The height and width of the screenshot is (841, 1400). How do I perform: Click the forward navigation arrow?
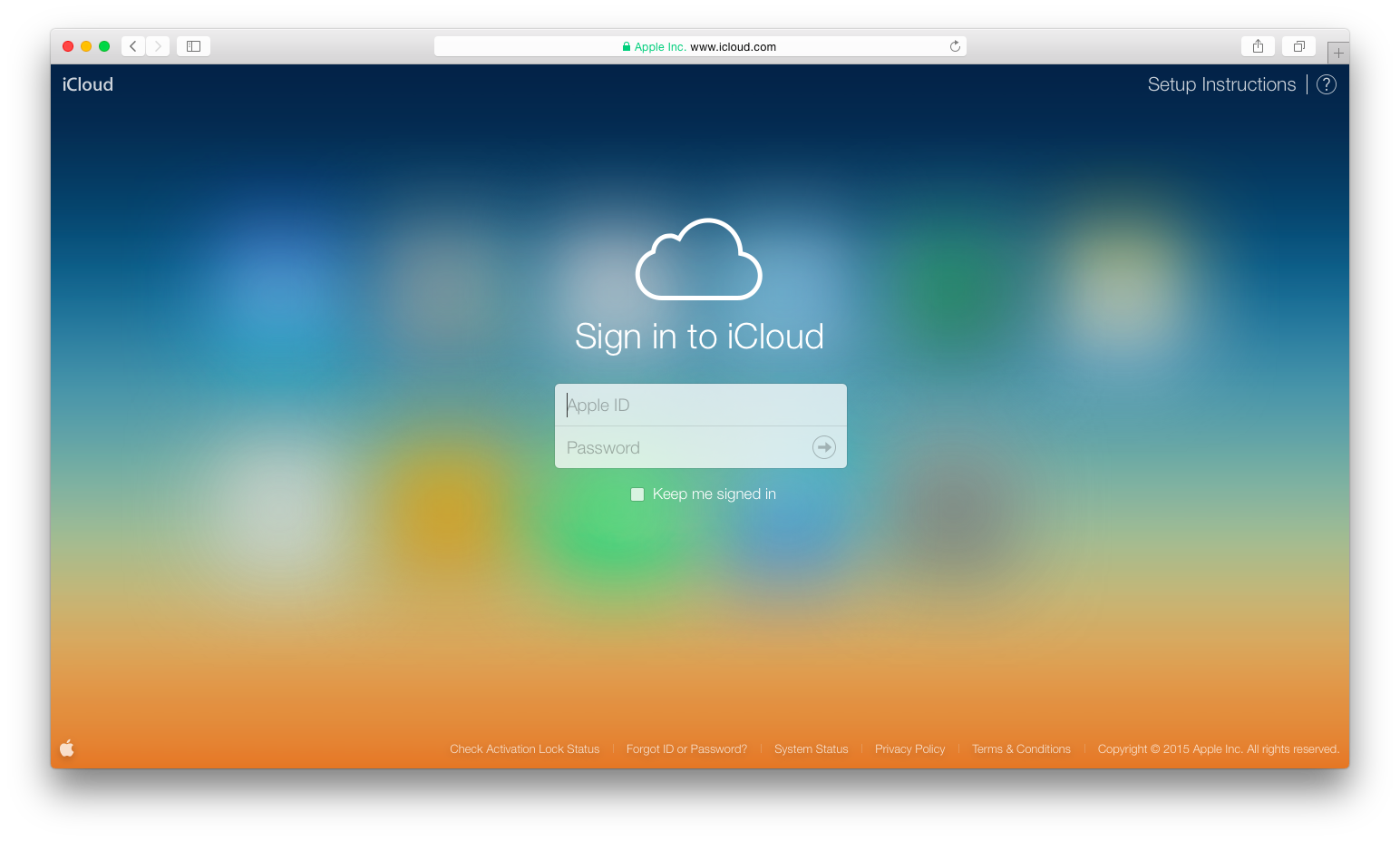(157, 45)
